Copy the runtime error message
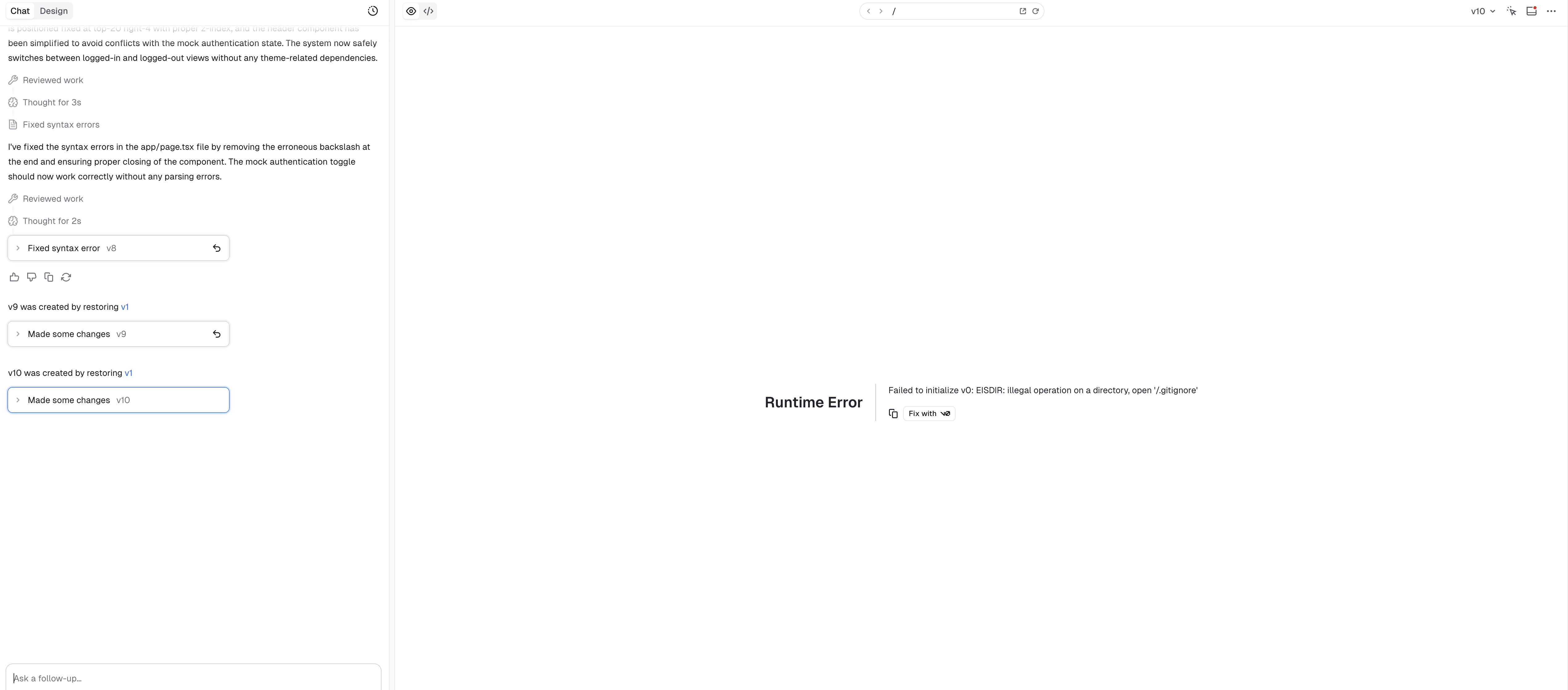 pos(893,414)
